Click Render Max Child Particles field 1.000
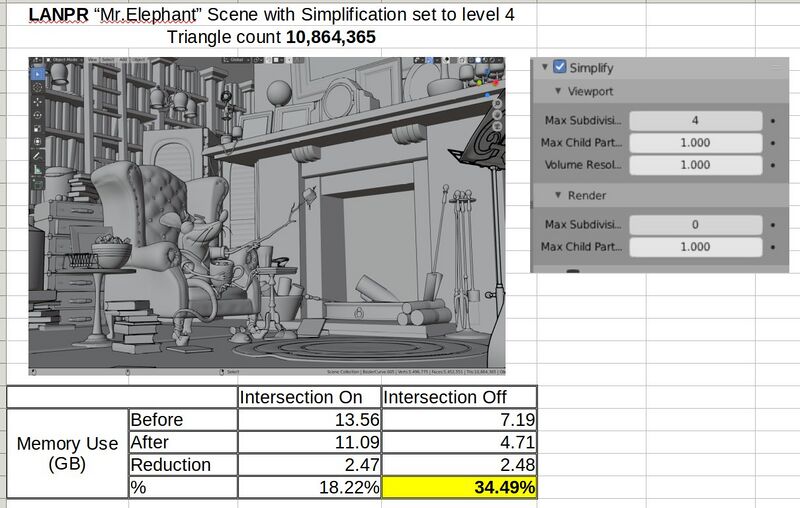800x508 pixels. [695, 247]
